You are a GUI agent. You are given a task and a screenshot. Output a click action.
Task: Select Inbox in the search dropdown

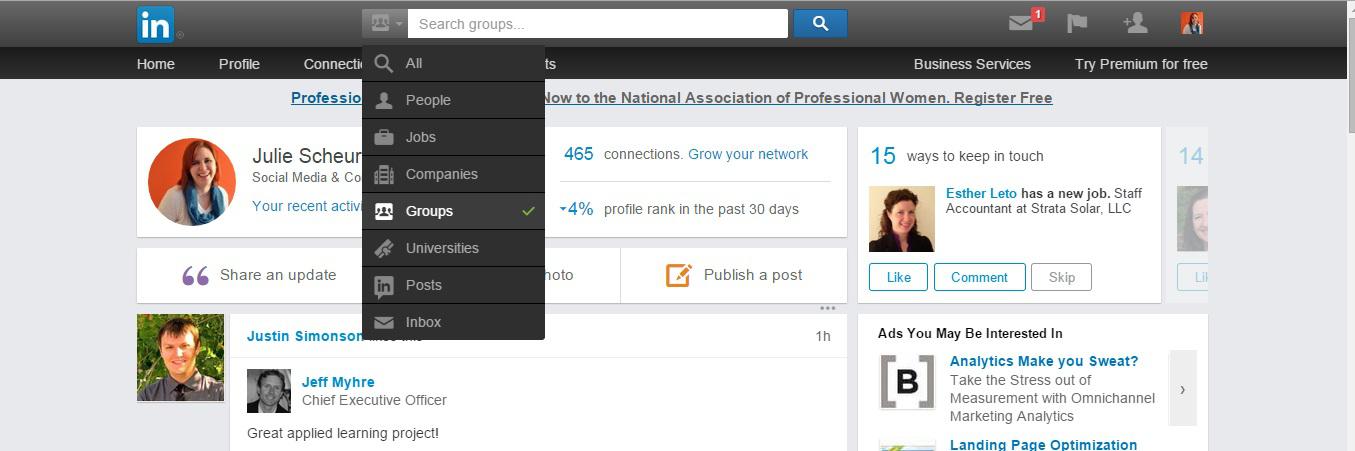coord(454,322)
